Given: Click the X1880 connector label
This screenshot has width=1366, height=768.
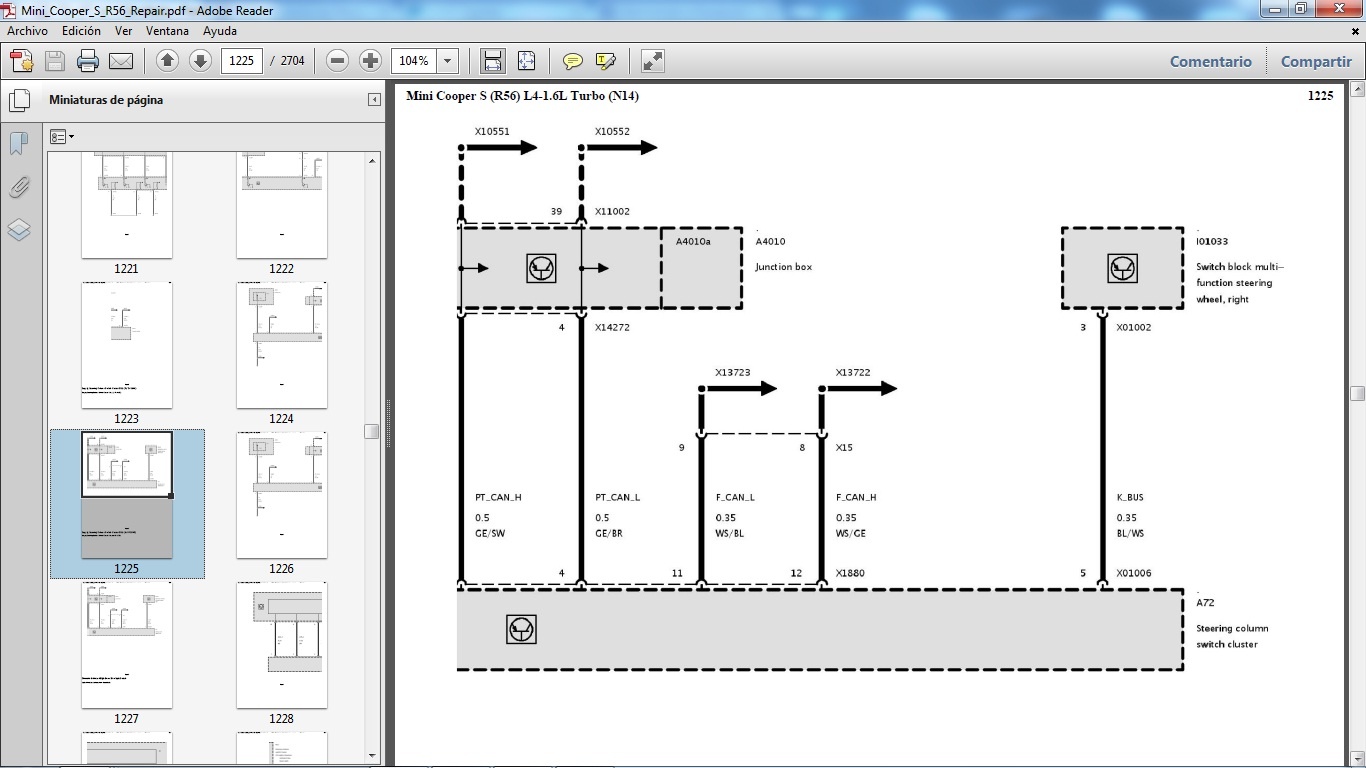Looking at the screenshot, I should coord(850,573).
